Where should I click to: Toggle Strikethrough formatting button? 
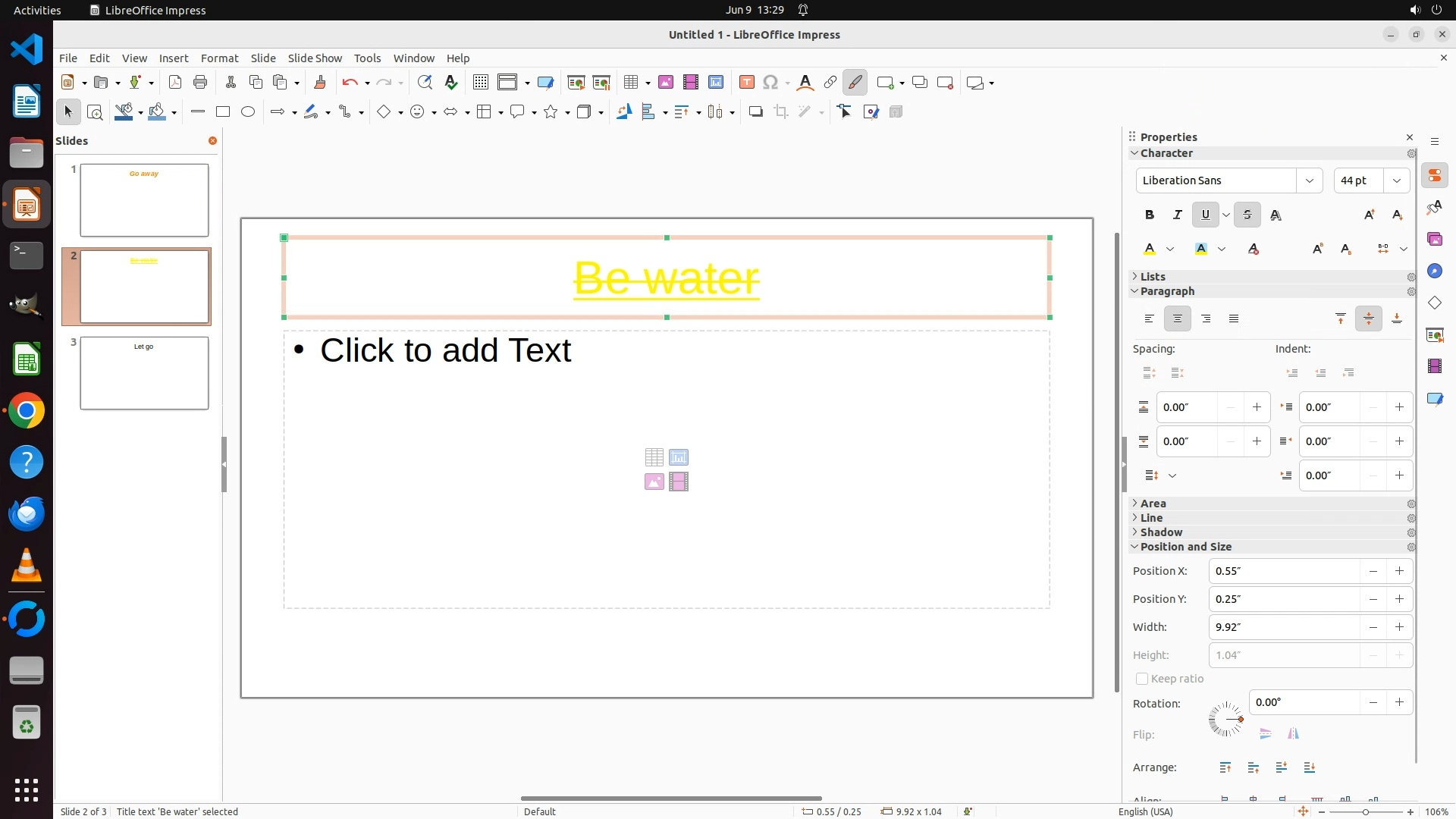1247,215
